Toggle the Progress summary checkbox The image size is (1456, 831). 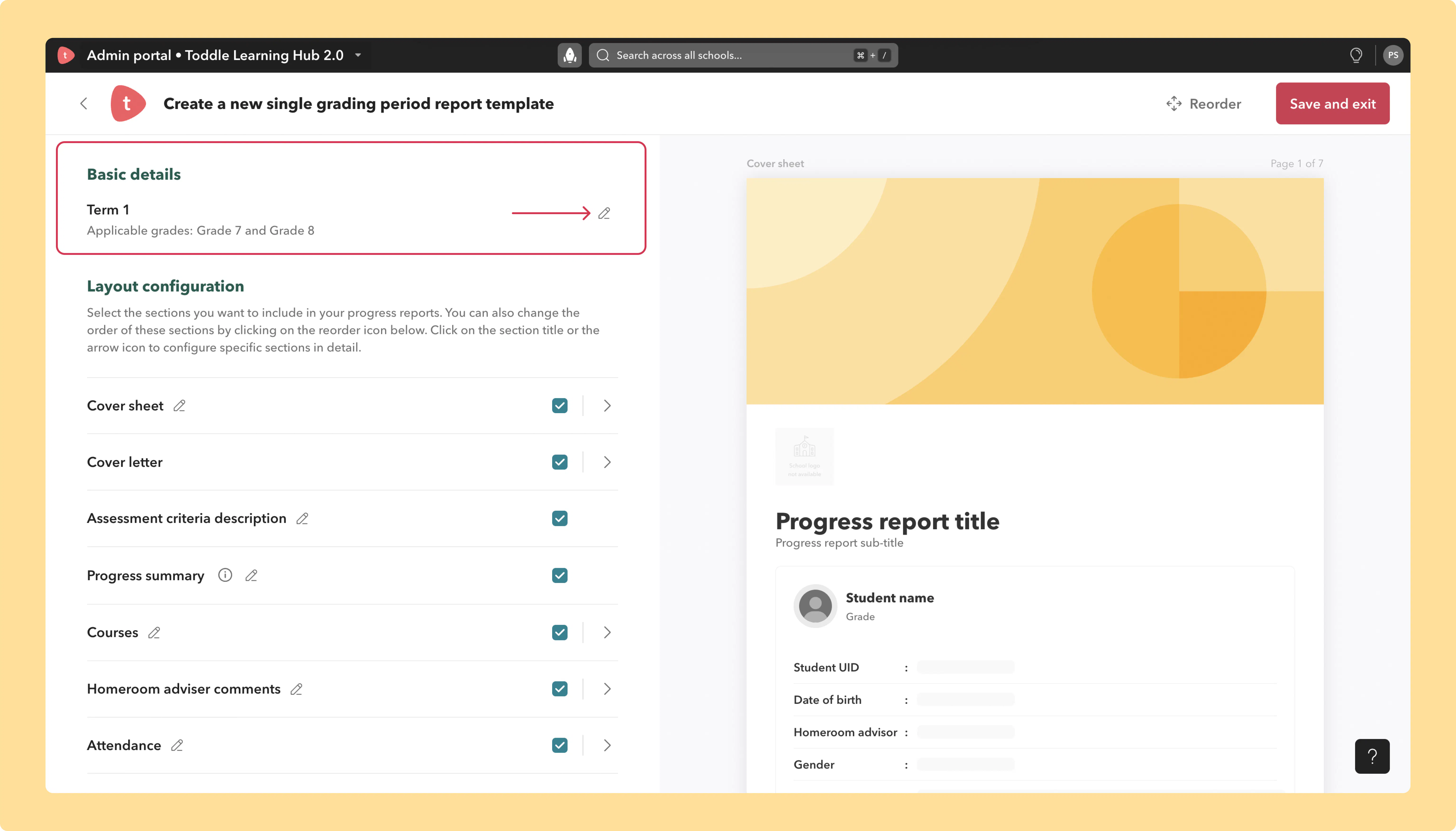click(x=560, y=575)
